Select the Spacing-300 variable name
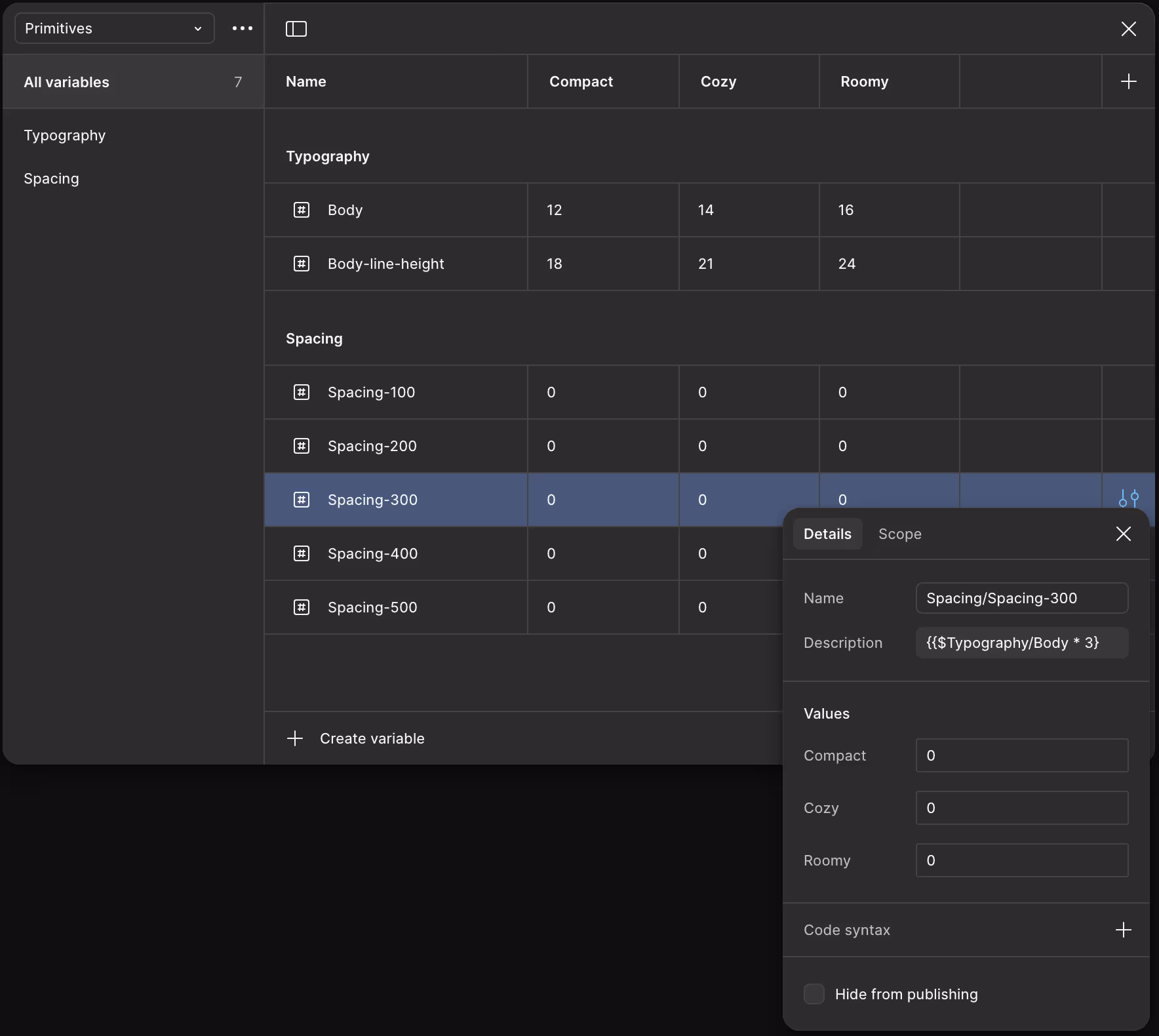 (x=372, y=500)
